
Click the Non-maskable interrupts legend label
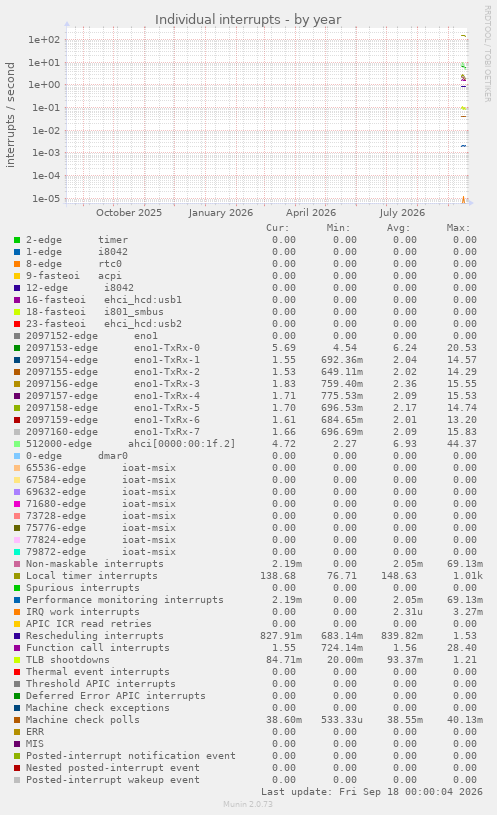[95, 564]
